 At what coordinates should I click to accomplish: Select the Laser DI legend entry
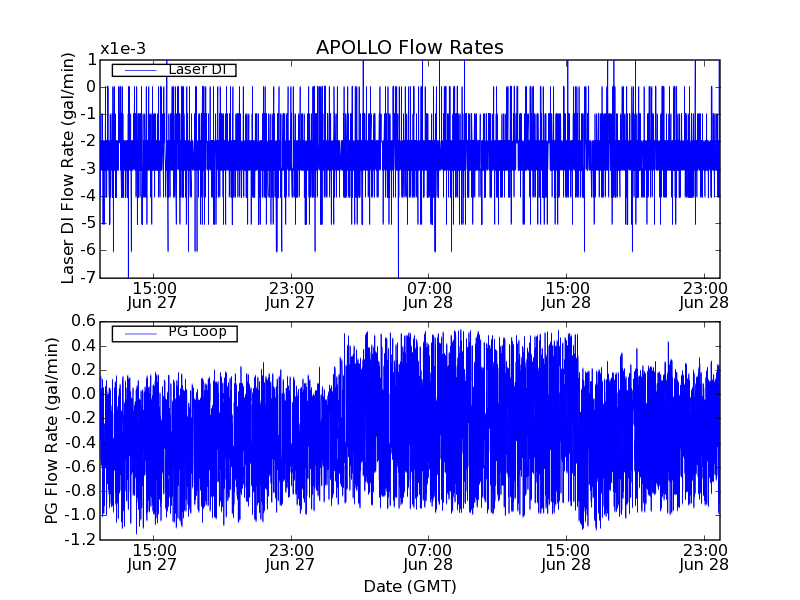coord(174,69)
